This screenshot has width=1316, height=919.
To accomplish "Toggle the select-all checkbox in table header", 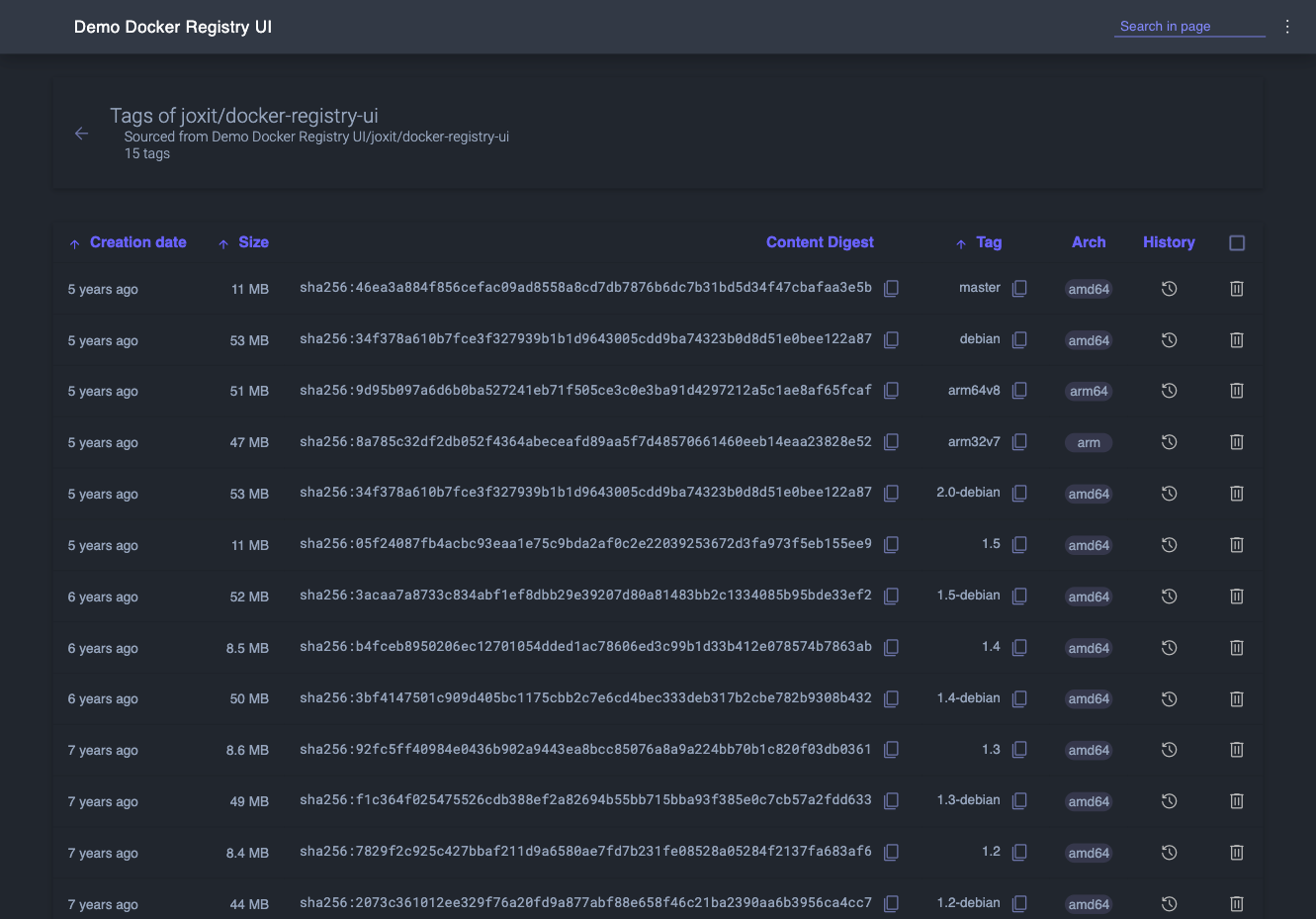I will (1237, 242).
